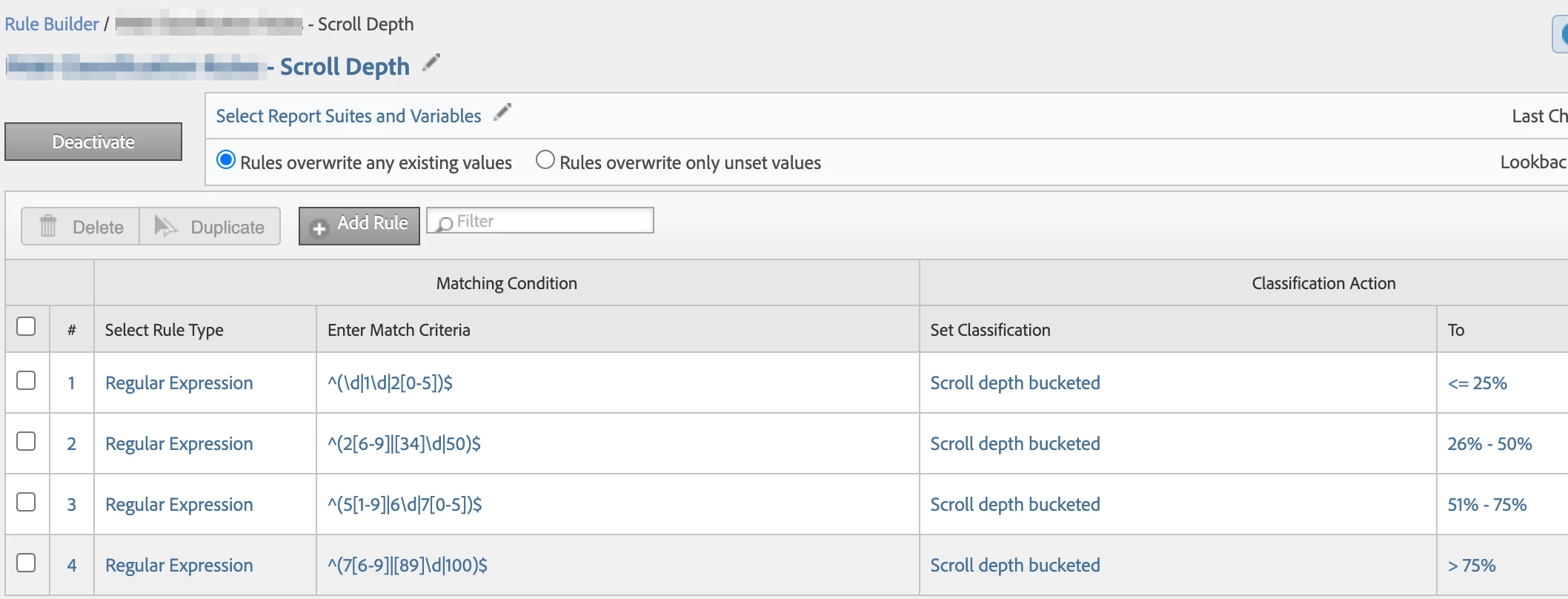The height and width of the screenshot is (599, 1568).
Task: Click the trash can Delete icon
Action: (x=48, y=226)
